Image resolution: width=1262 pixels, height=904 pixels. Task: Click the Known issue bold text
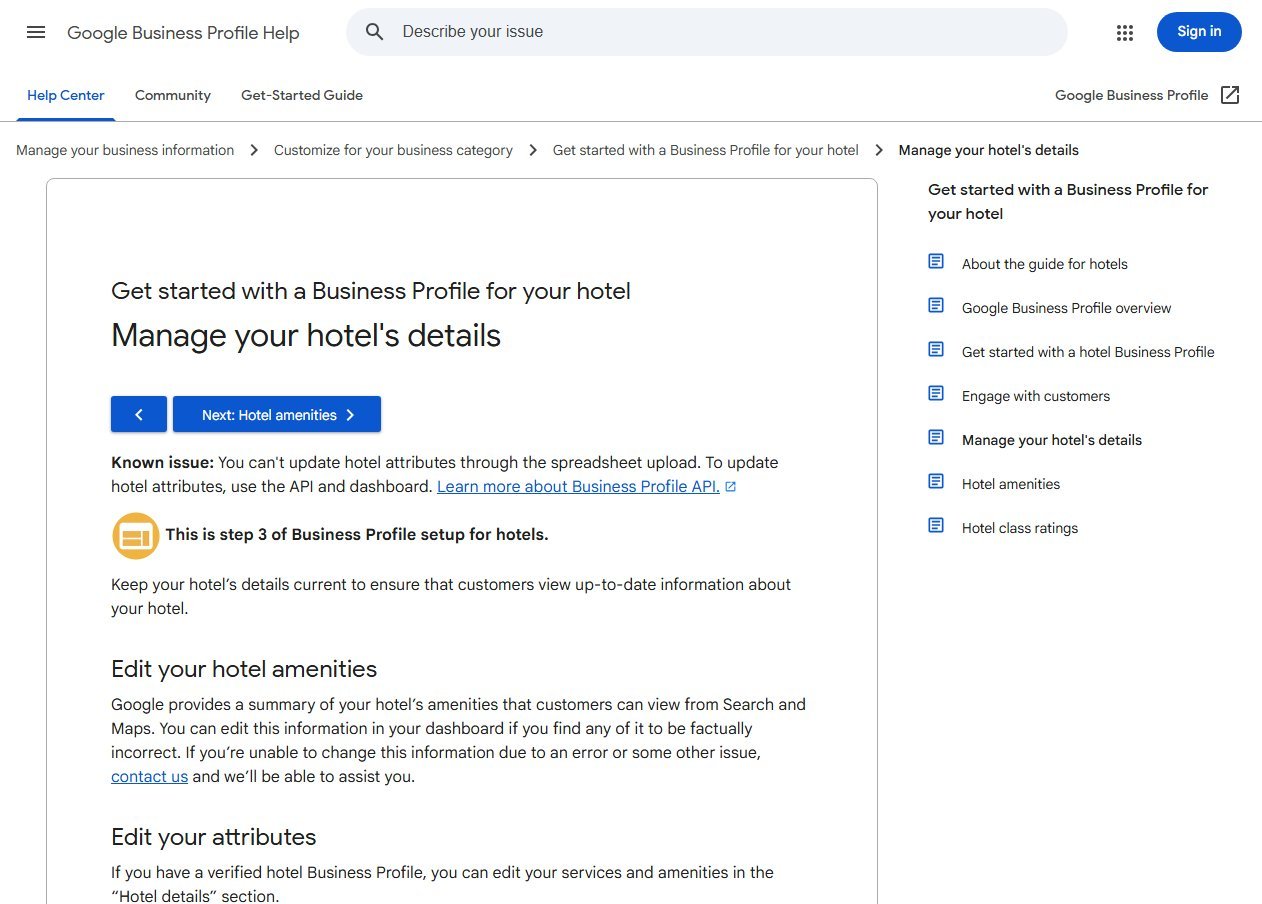tap(163, 463)
